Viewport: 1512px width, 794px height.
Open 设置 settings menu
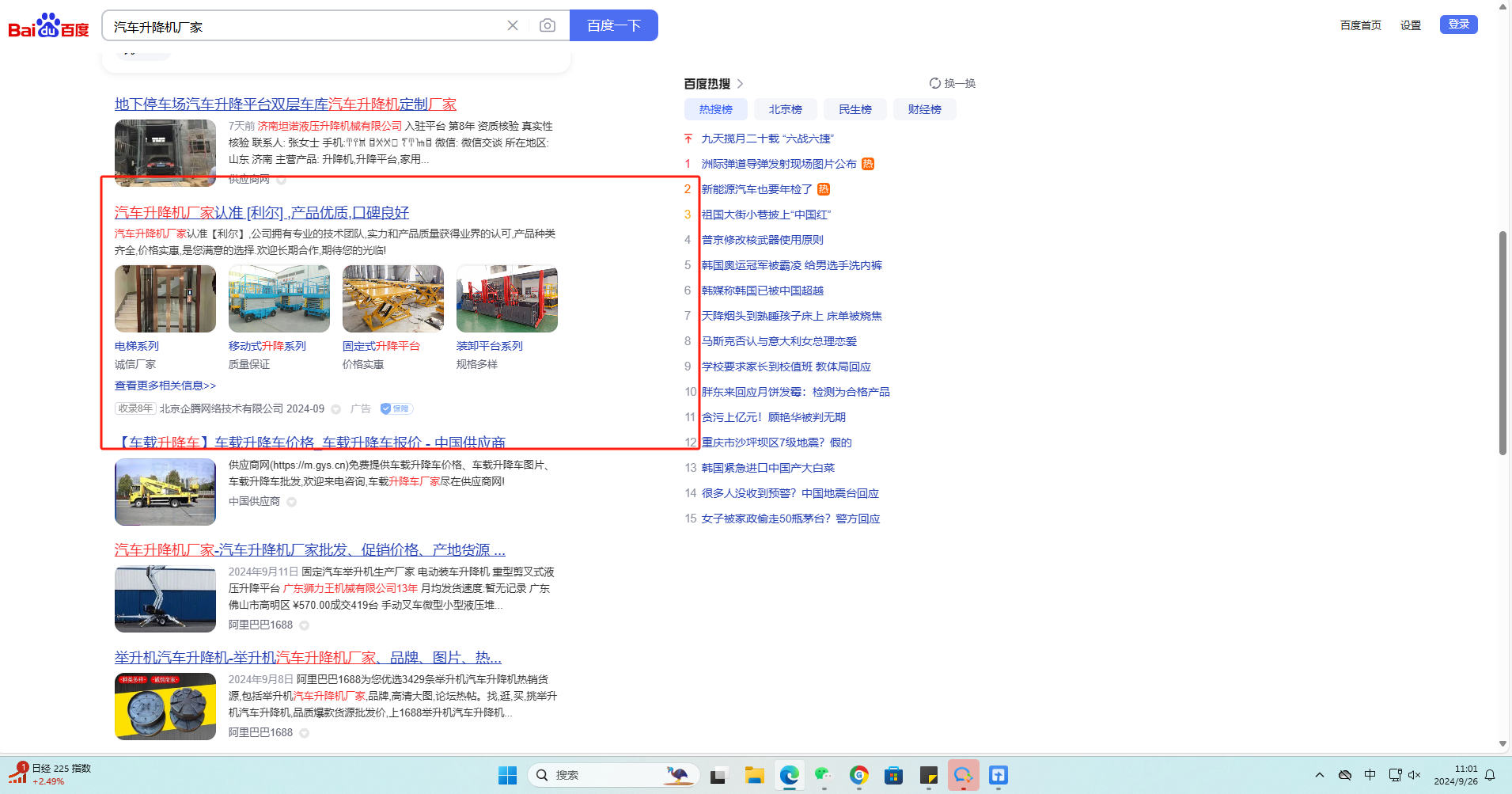click(1410, 25)
